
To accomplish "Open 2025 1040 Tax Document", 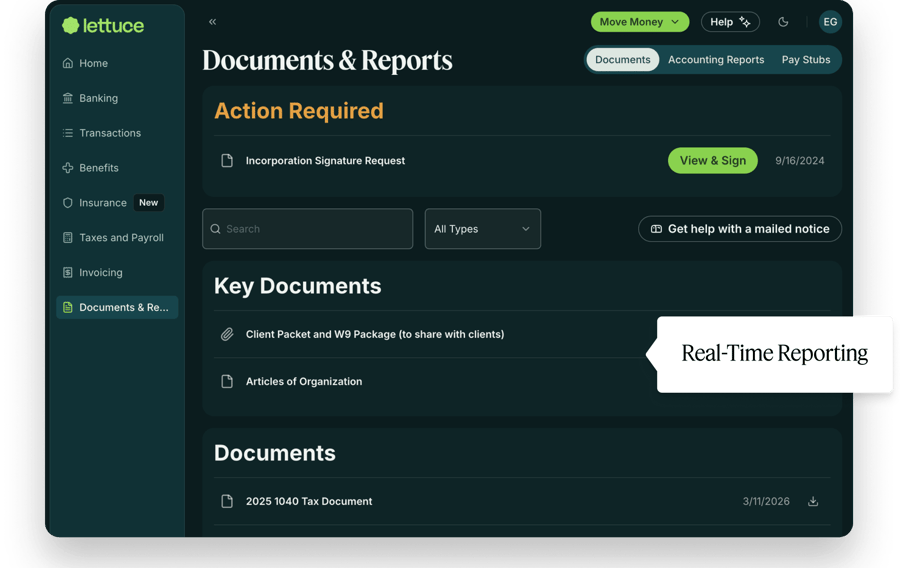I will pos(309,501).
